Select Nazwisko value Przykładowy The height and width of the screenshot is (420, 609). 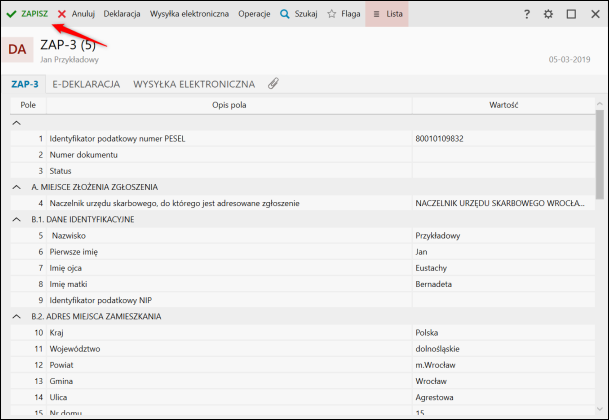coord(438,236)
